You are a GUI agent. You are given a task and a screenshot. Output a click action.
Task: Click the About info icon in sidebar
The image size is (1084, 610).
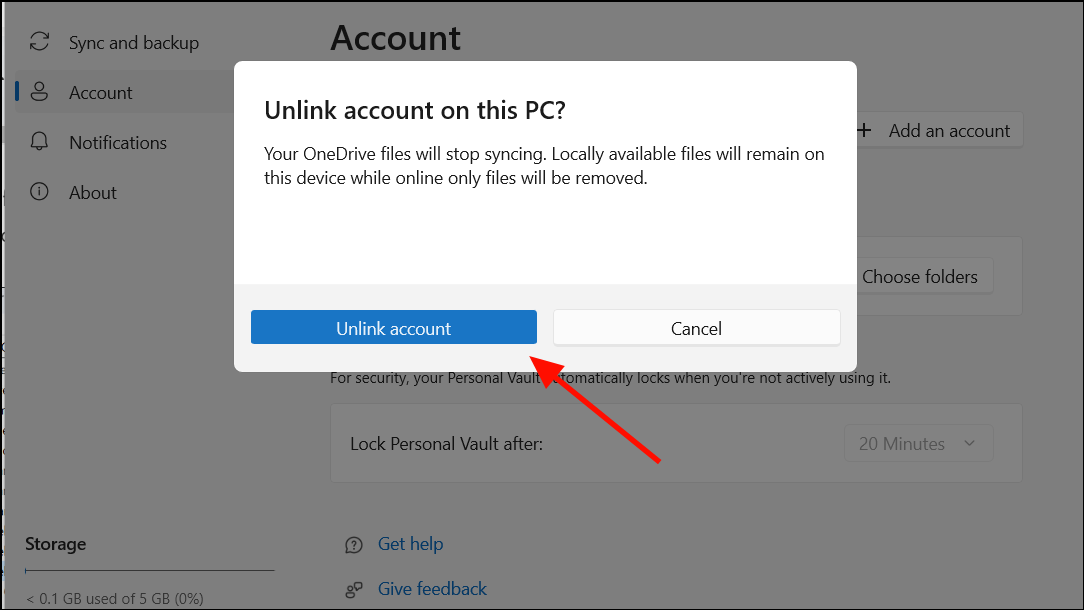tap(39, 192)
